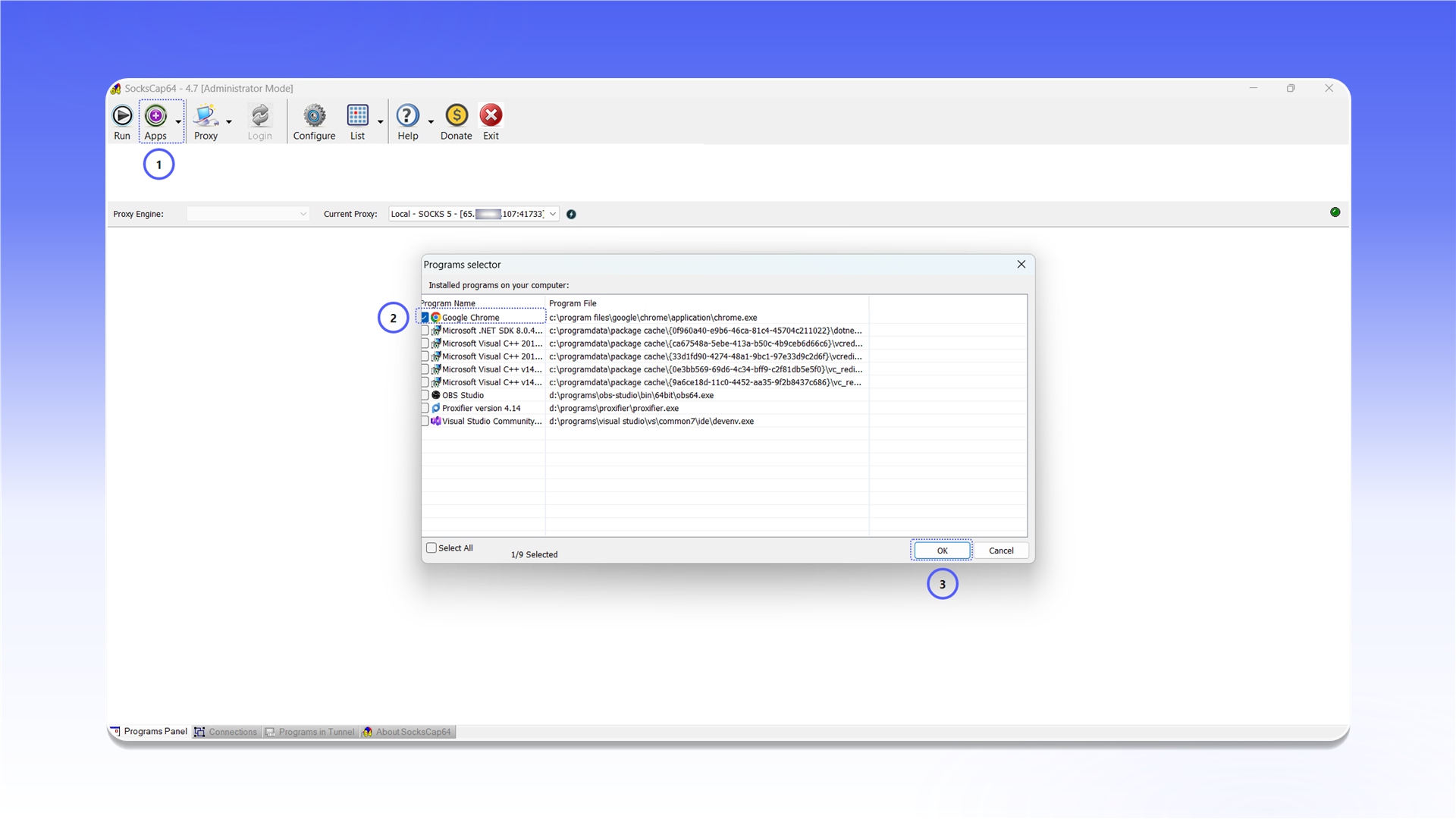The height and width of the screenshot is (819, 1456).
Task: Click the List view icon
Action: click(x=357, y=115)
